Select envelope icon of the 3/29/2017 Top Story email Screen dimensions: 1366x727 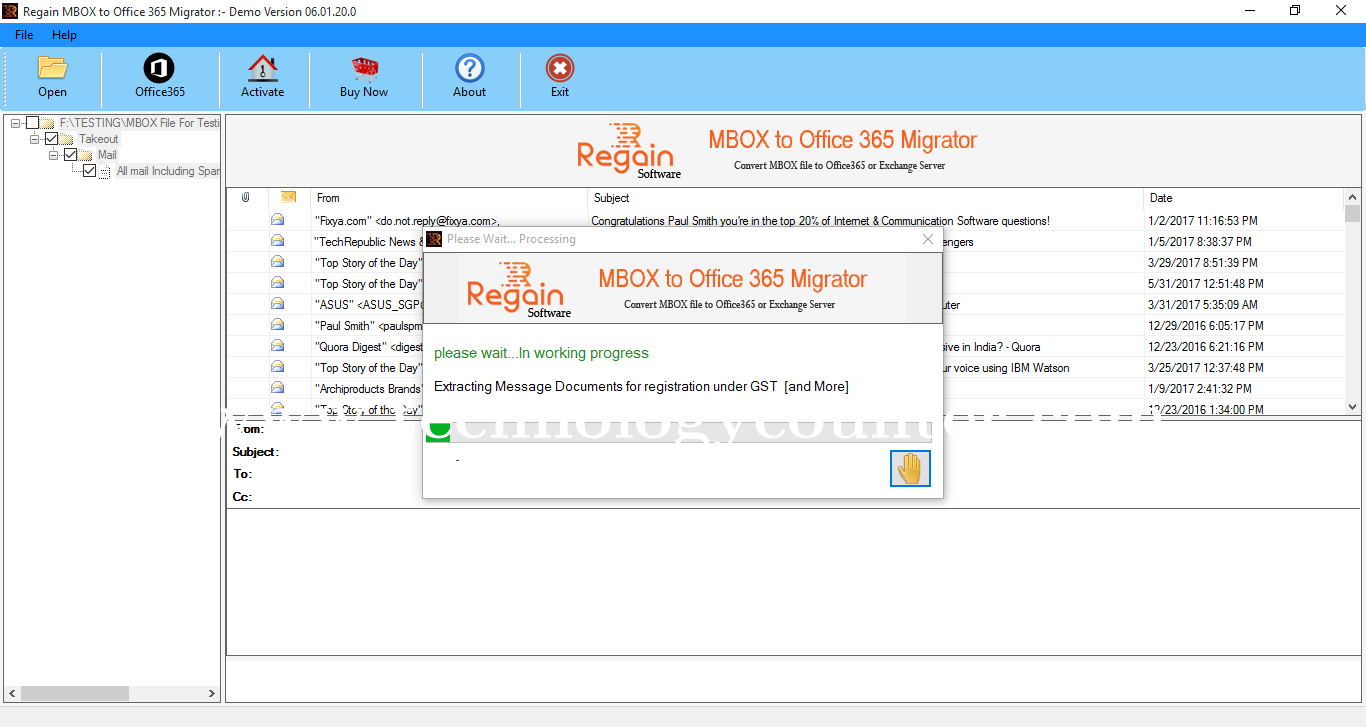tap(278, 262)
